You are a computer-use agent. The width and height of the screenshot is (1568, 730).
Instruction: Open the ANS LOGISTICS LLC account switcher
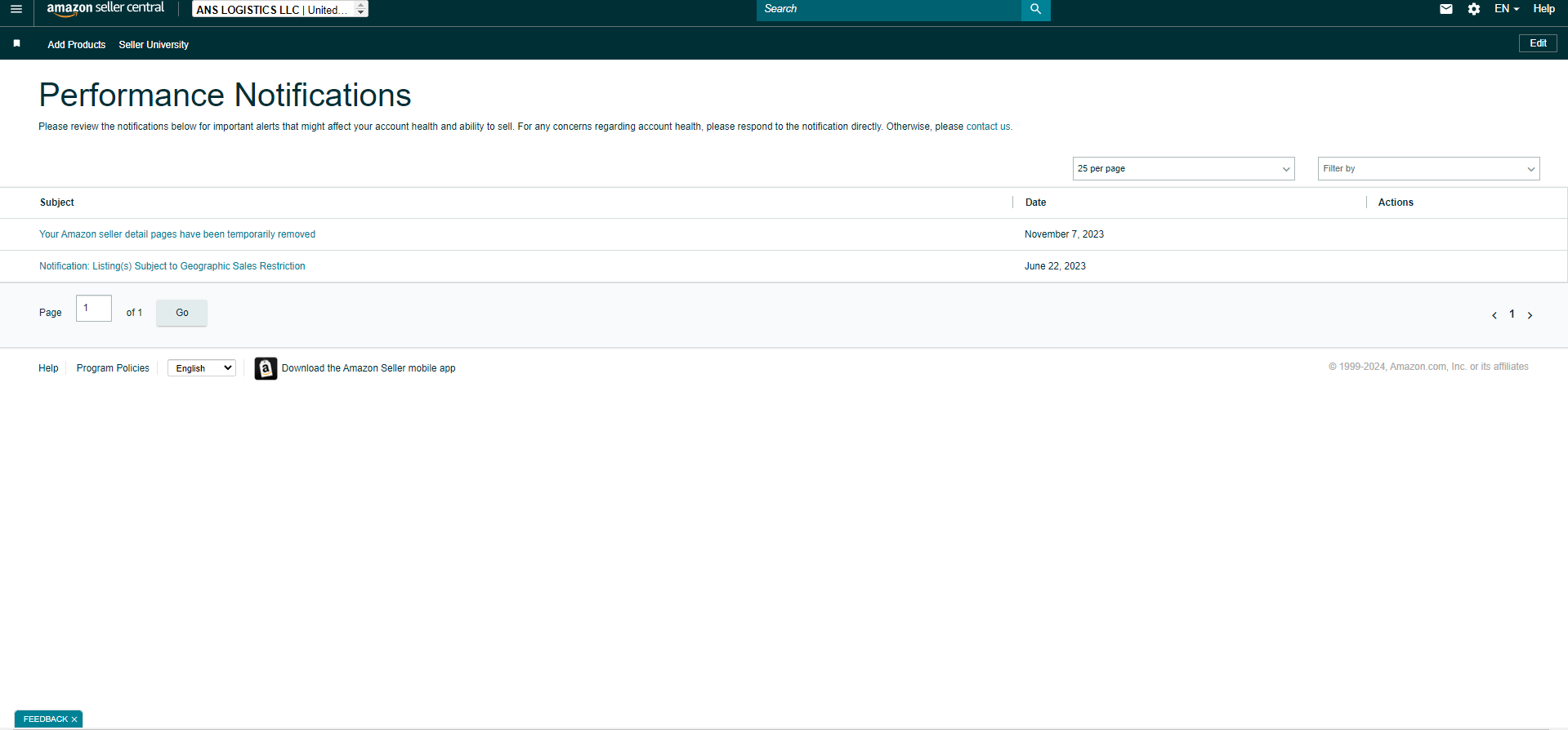click(280, 9)
